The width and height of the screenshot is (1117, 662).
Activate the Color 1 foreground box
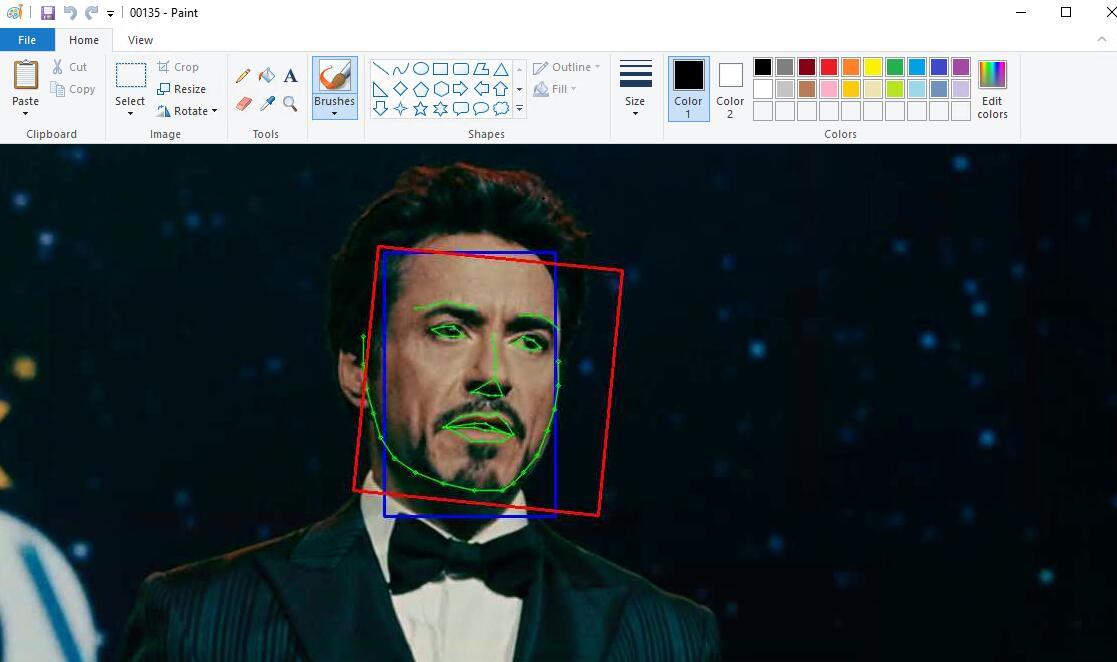(688, 89)
